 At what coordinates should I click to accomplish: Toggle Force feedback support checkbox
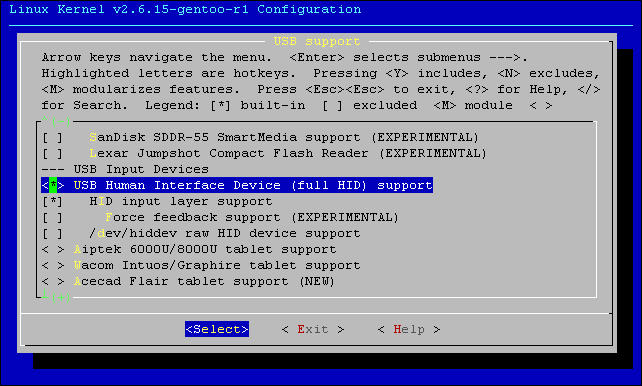[x=53, y=217]
